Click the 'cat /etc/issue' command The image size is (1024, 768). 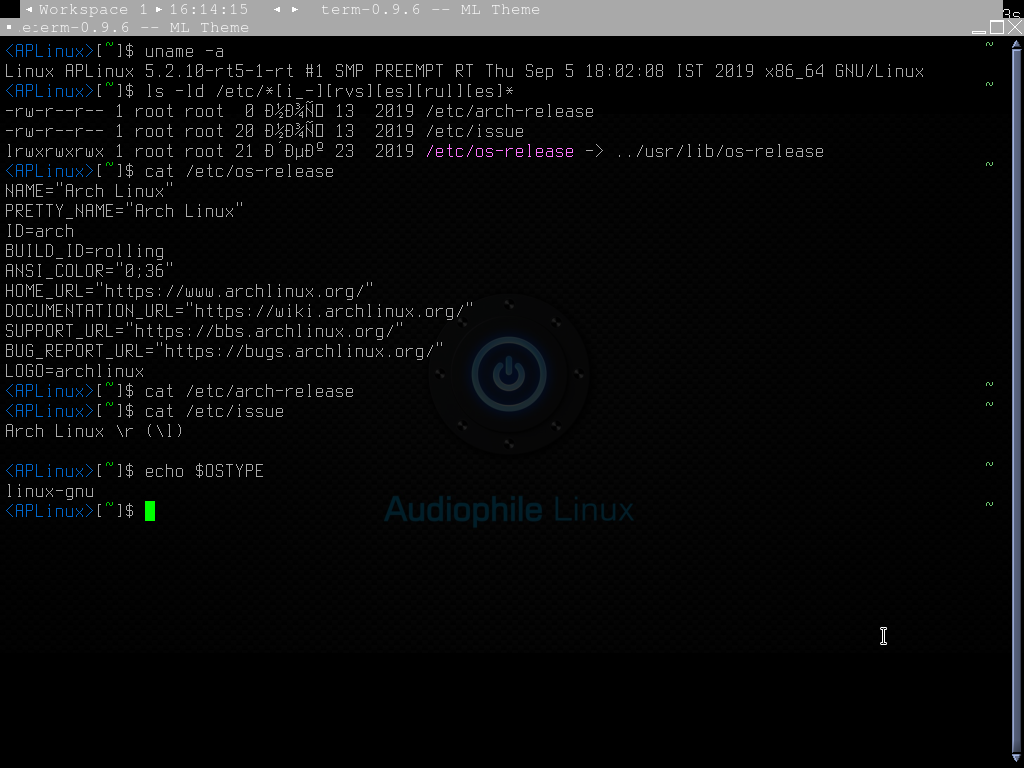[214, 411]
